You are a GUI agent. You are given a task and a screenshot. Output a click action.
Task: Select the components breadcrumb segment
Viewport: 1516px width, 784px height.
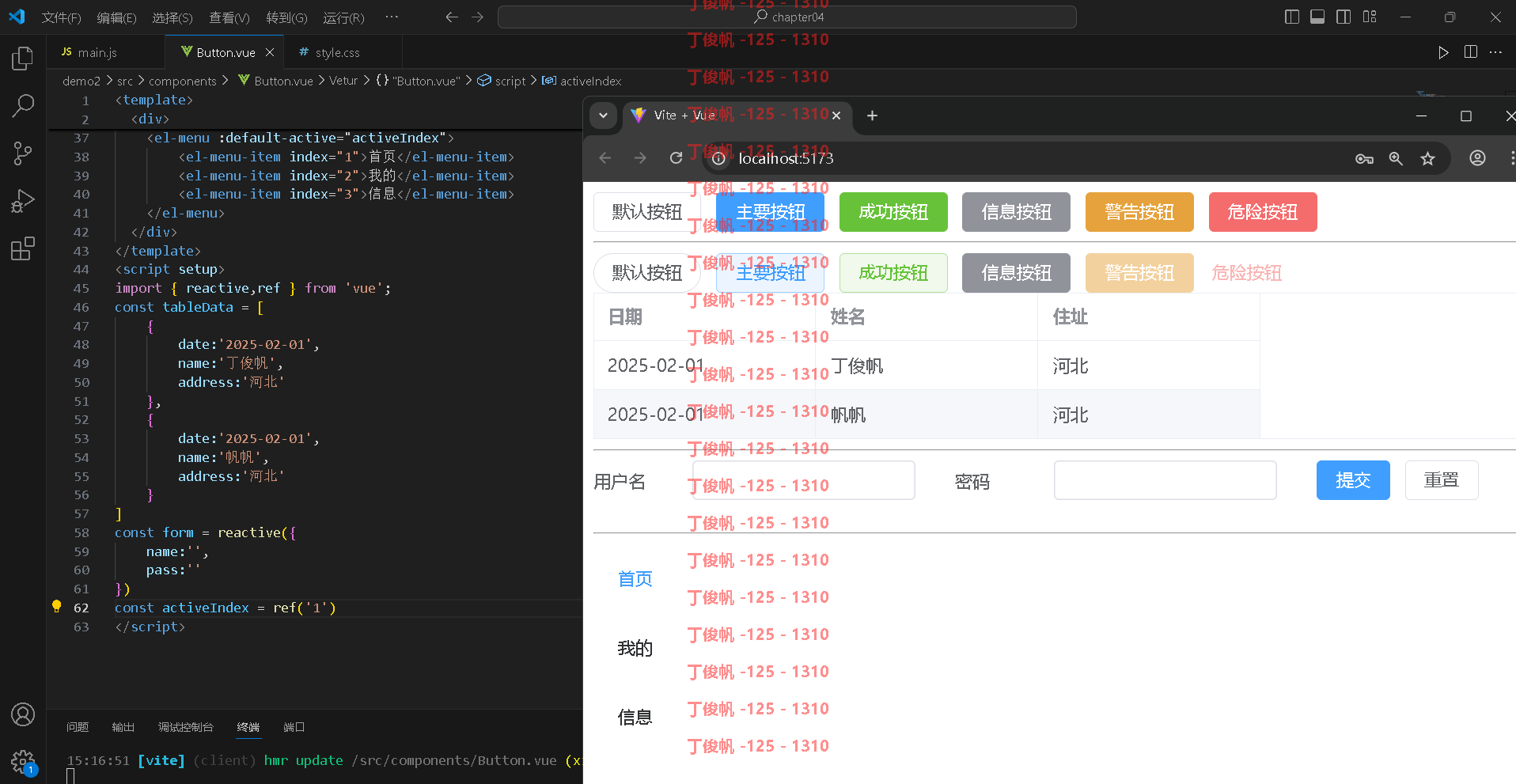click(x=183, y=81)
